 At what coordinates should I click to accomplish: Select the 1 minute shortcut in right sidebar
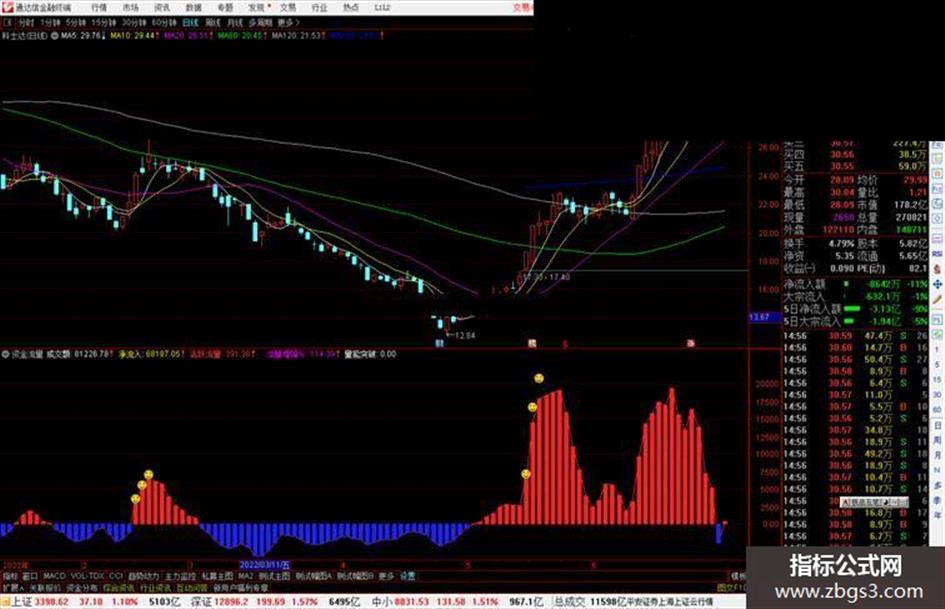click(x=937, y=350)
